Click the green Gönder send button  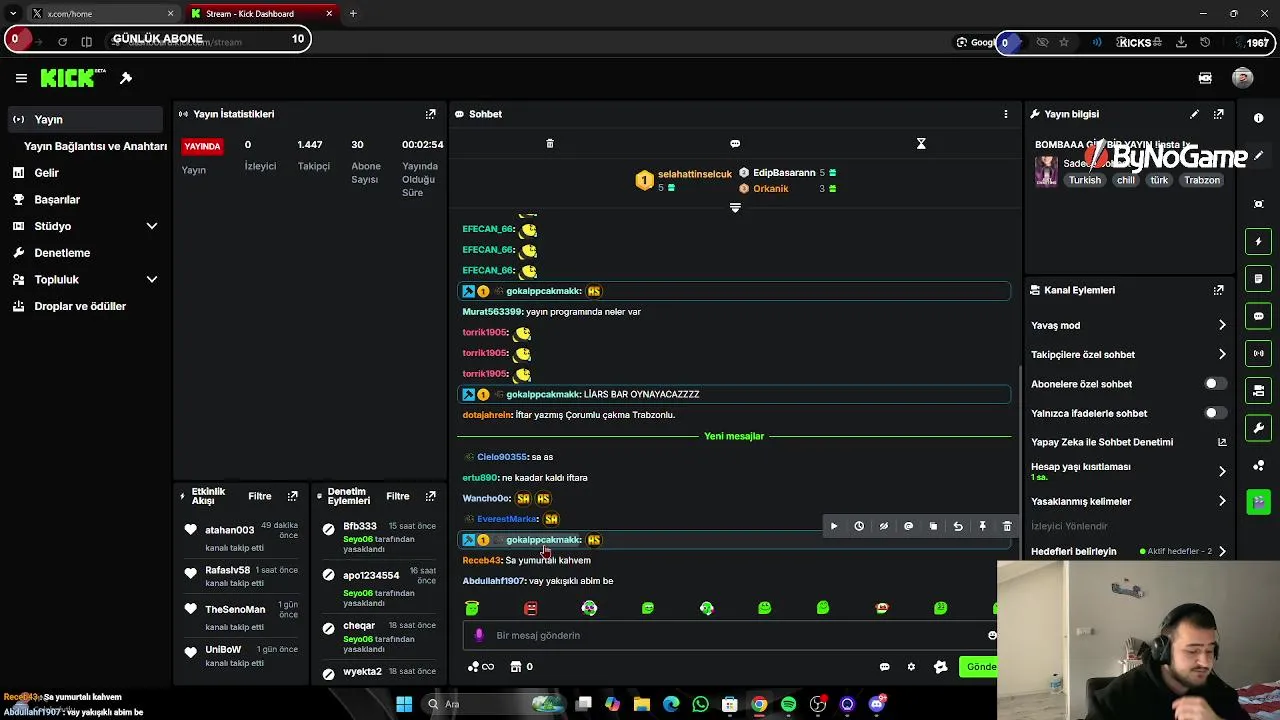pos(979,667)
